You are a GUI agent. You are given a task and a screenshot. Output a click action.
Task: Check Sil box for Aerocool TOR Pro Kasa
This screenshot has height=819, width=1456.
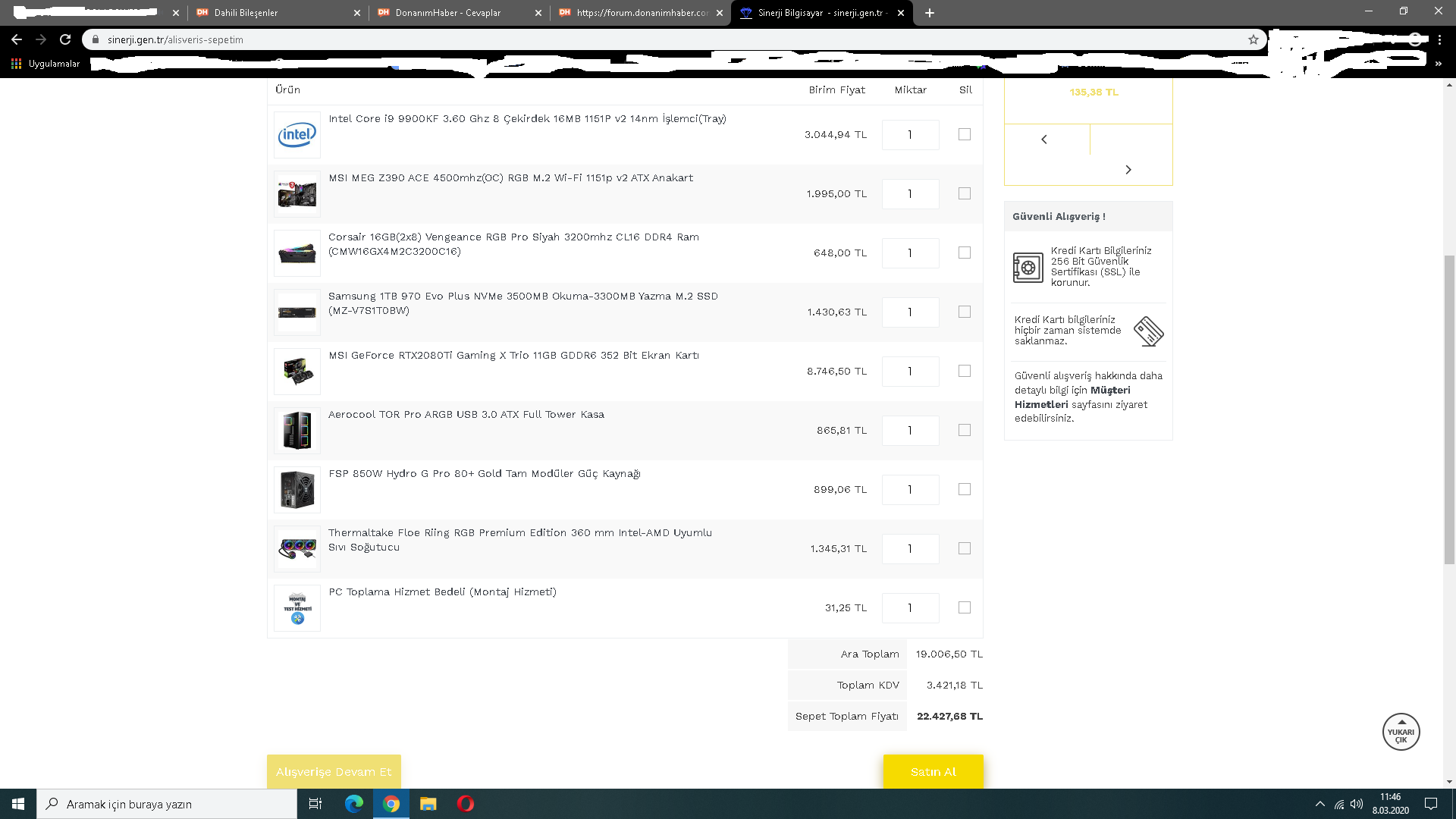(965, 430)
